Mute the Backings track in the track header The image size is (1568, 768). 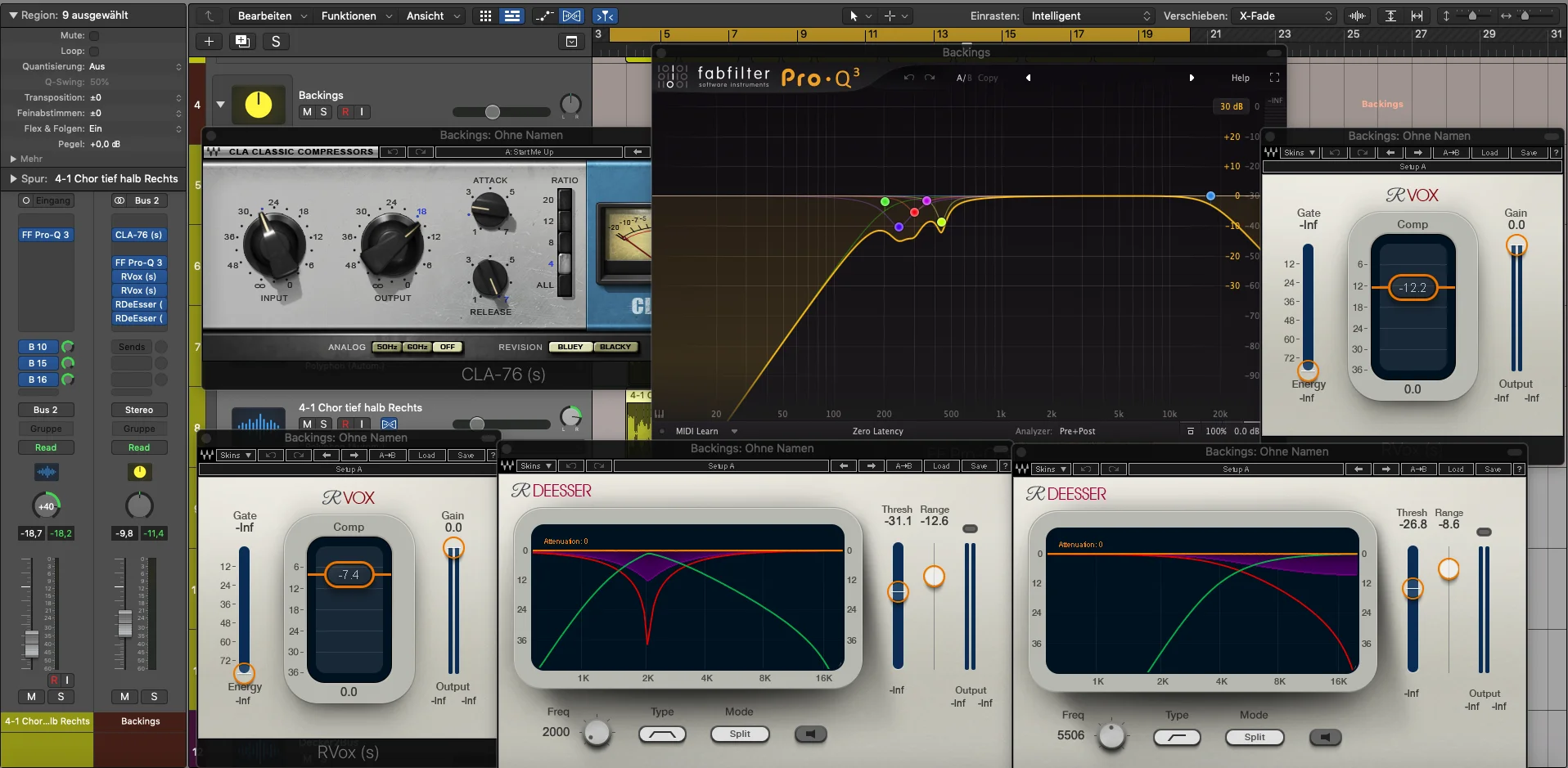tap(307, 112)
